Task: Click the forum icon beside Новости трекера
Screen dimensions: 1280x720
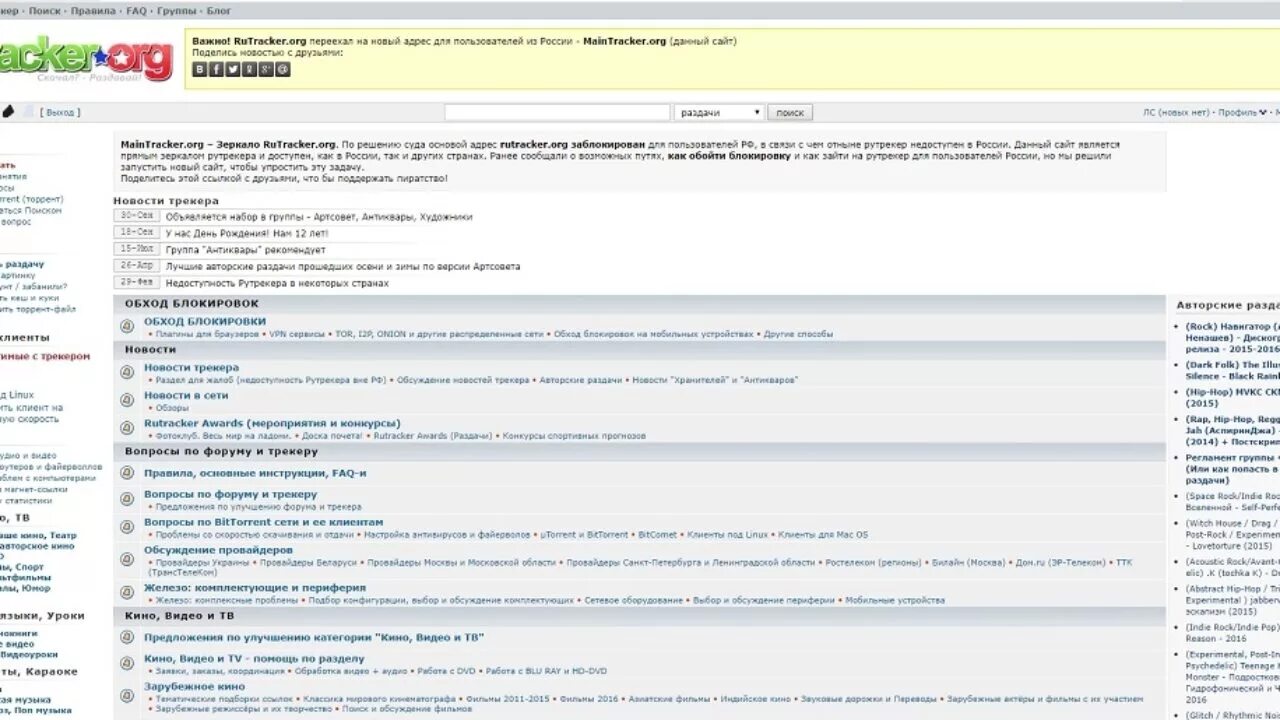Action: click(127, 373)
